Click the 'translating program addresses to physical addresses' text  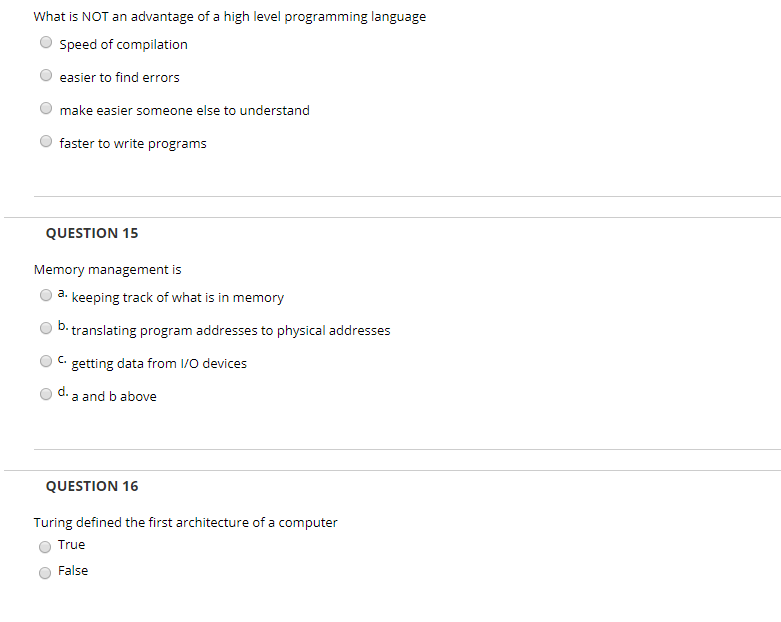[x=231, y=331]
